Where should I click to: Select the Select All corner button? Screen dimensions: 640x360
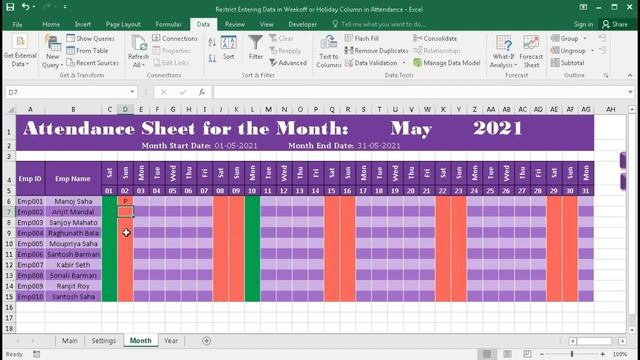(11, 109)
